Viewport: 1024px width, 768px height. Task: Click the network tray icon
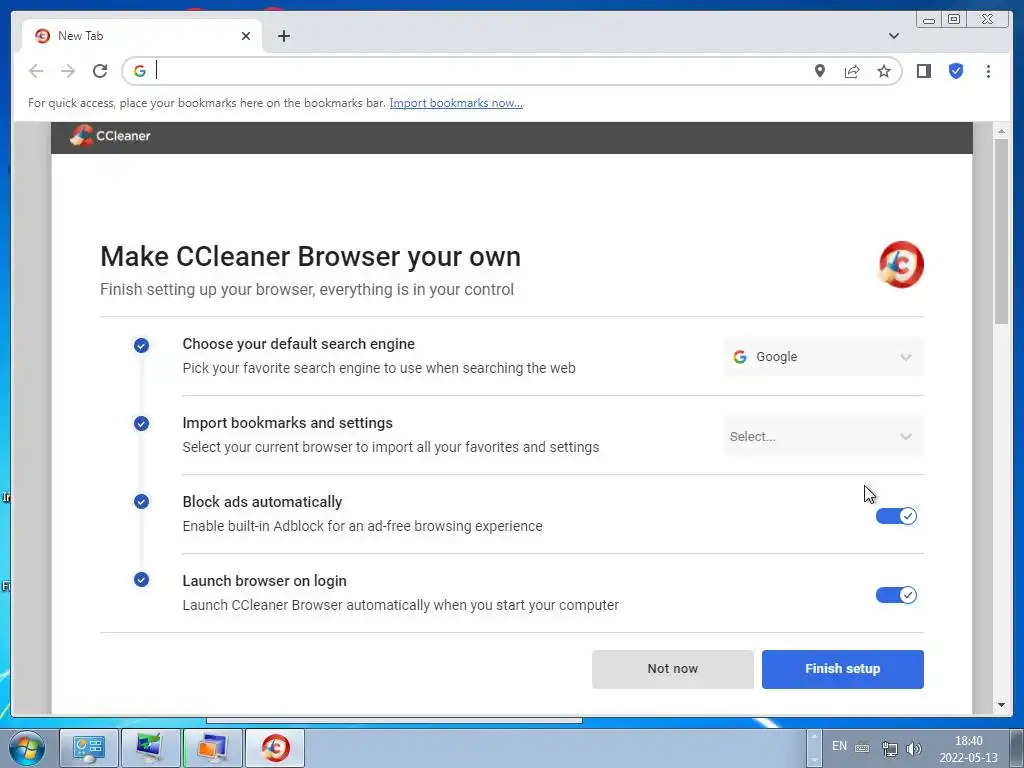[x=889, y=748]
